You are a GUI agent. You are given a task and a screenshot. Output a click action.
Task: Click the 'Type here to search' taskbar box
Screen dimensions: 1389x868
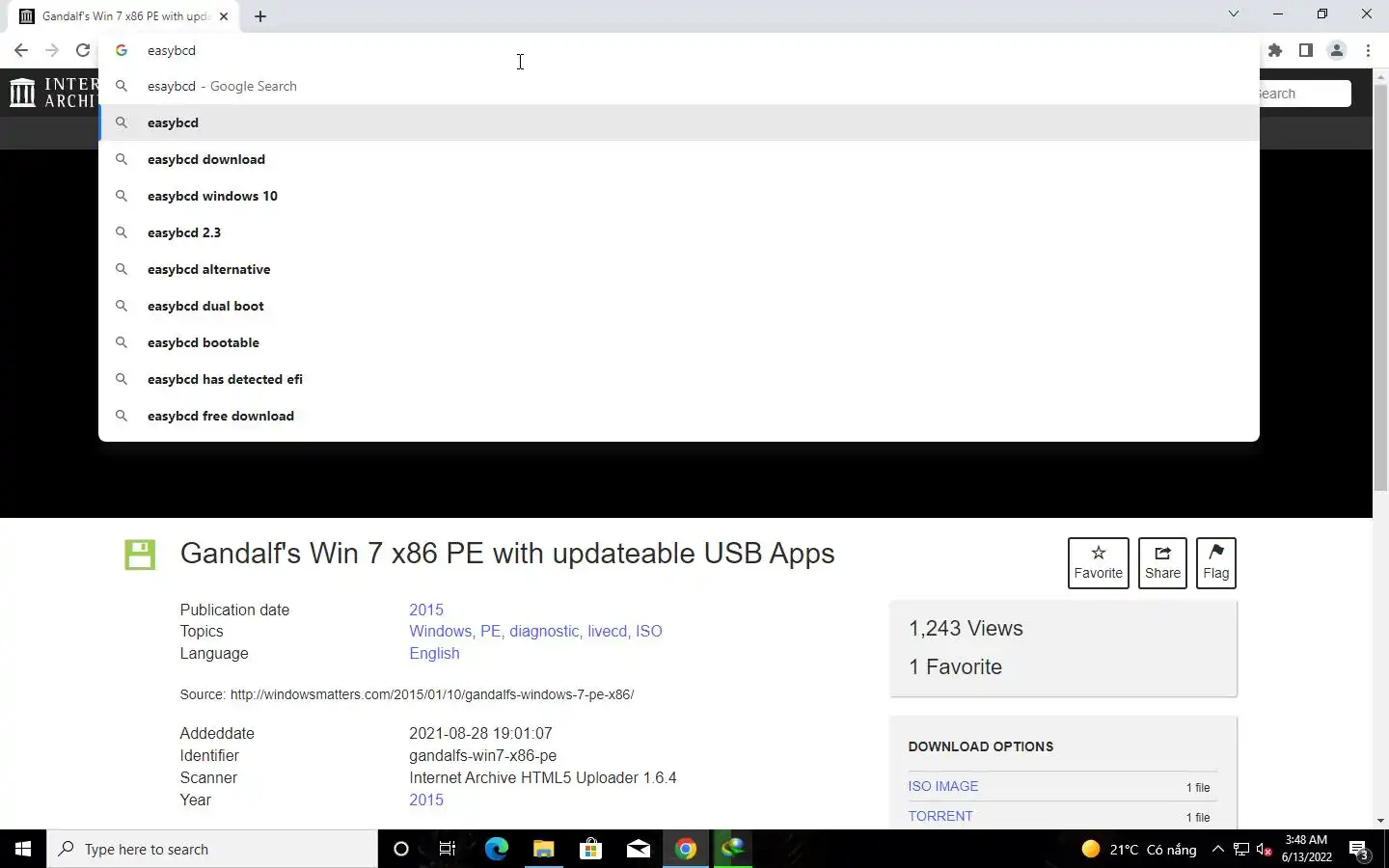coord(212,849)
